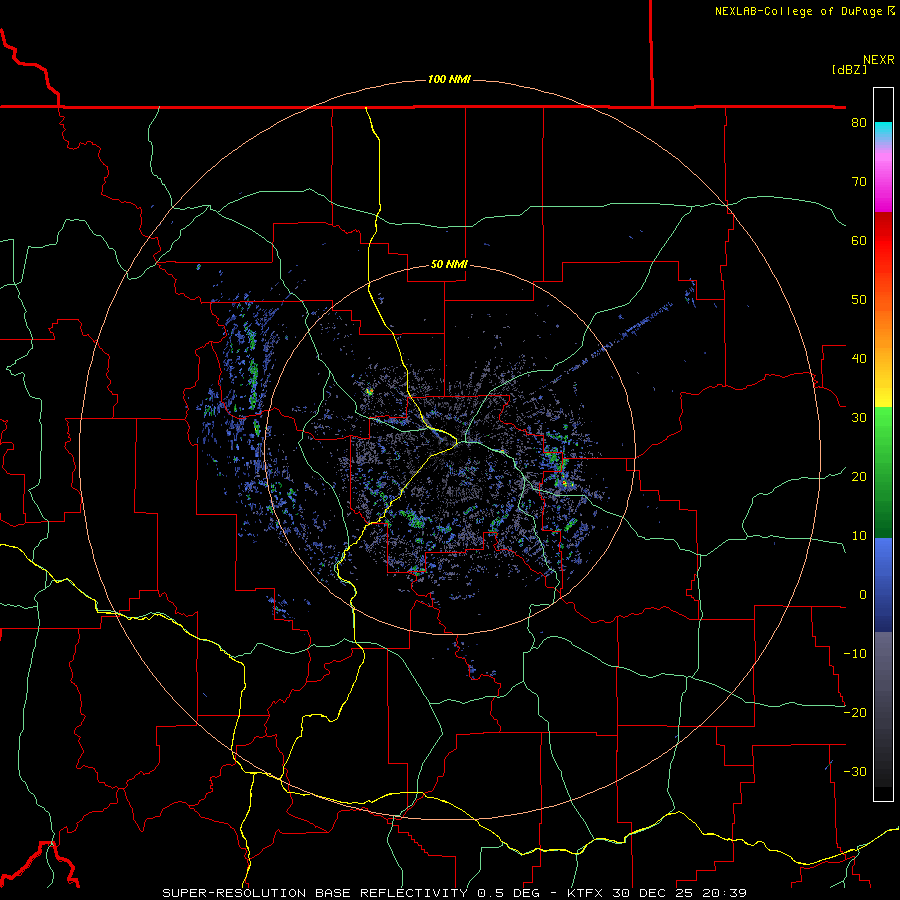
Task: Click the 100 NMI range ring label
Action: click(449, 79)
